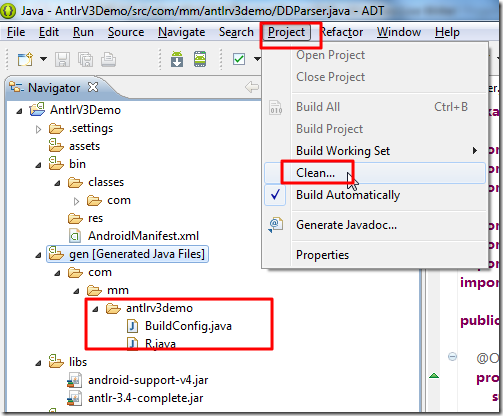Open project Properties menu entry
The height and width of the screenshot is (416, 503).
[322, 255]
